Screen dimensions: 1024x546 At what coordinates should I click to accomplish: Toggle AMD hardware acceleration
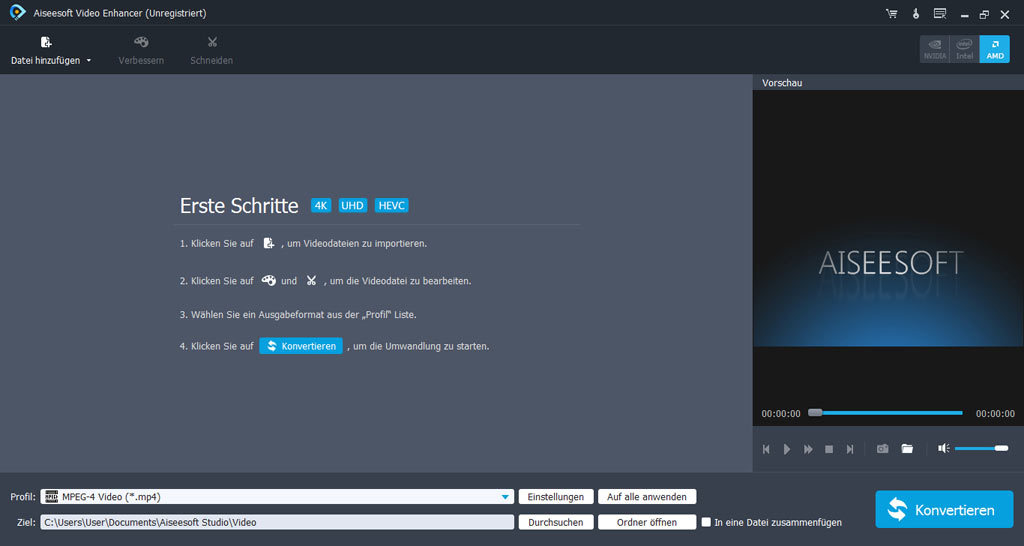[995, 49]
